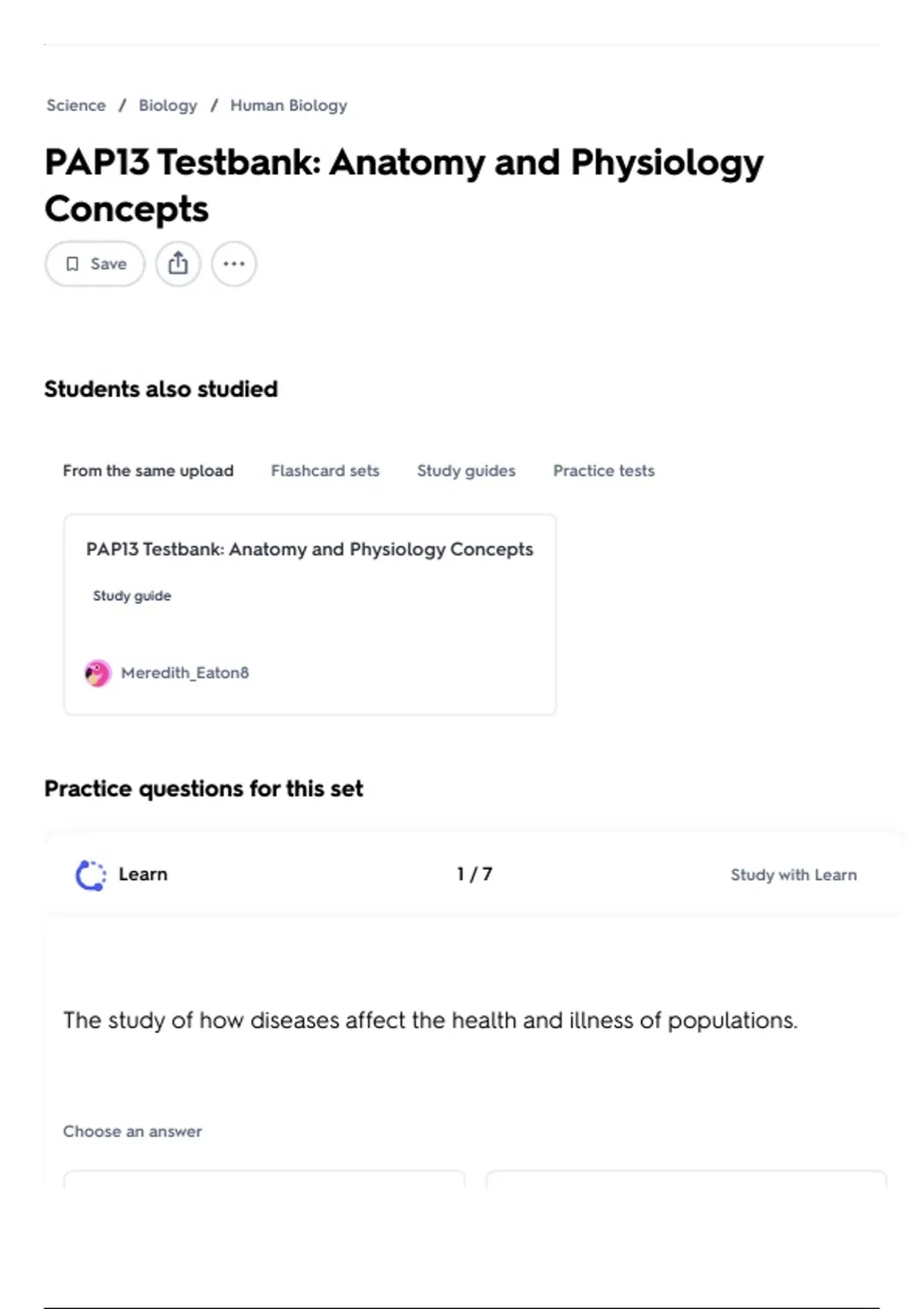
Task: Save this study set
Action: [x=95, y=263]
